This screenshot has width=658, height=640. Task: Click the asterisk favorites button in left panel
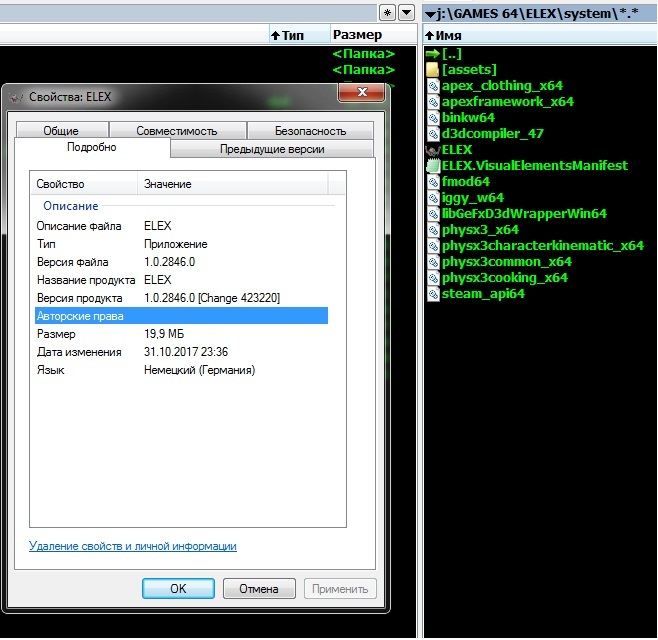(x=387, y=13)
